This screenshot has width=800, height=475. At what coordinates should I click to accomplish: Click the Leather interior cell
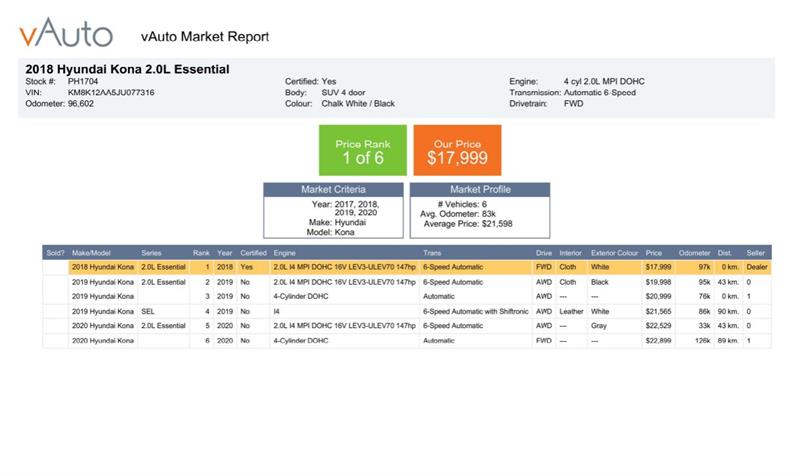(x=571, y=312)
